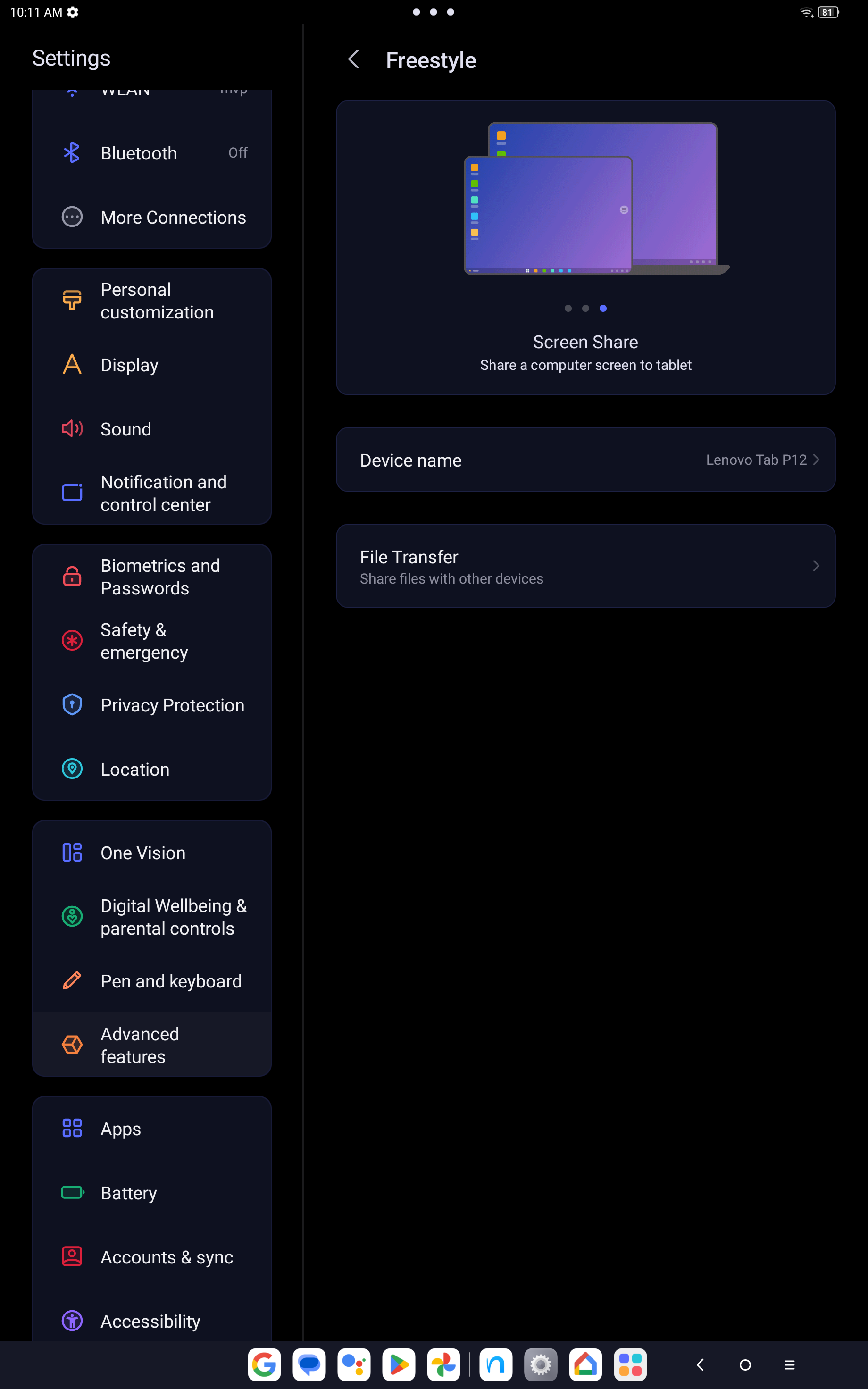Tap the Pen and keyboard pencil icon
Screen dimensions: 868x1389
(72, 981)
